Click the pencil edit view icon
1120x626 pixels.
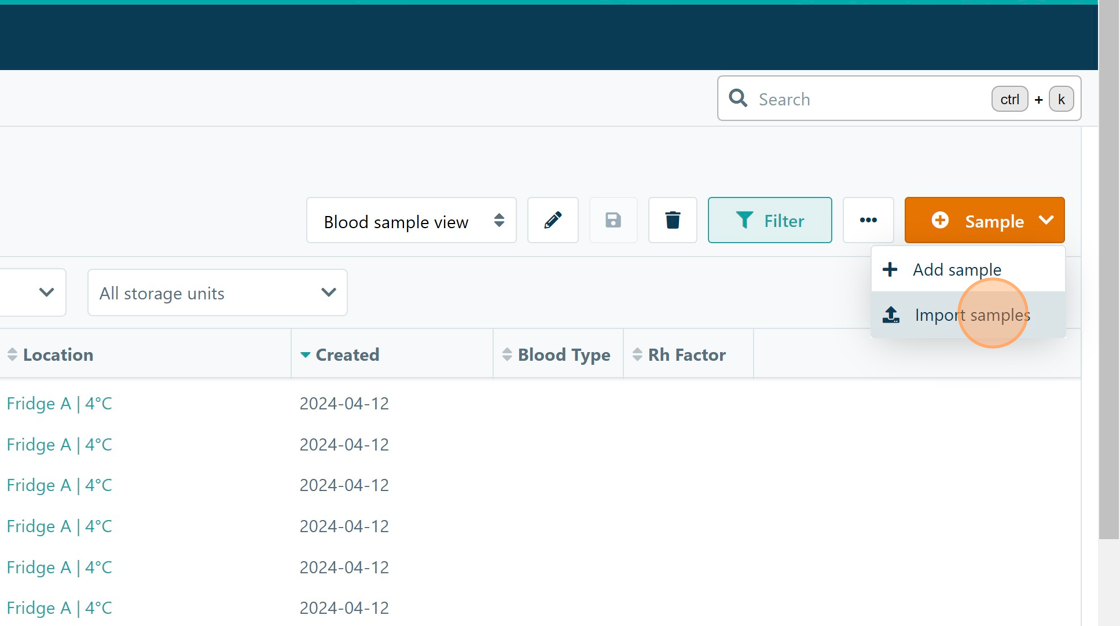point(552,220)
